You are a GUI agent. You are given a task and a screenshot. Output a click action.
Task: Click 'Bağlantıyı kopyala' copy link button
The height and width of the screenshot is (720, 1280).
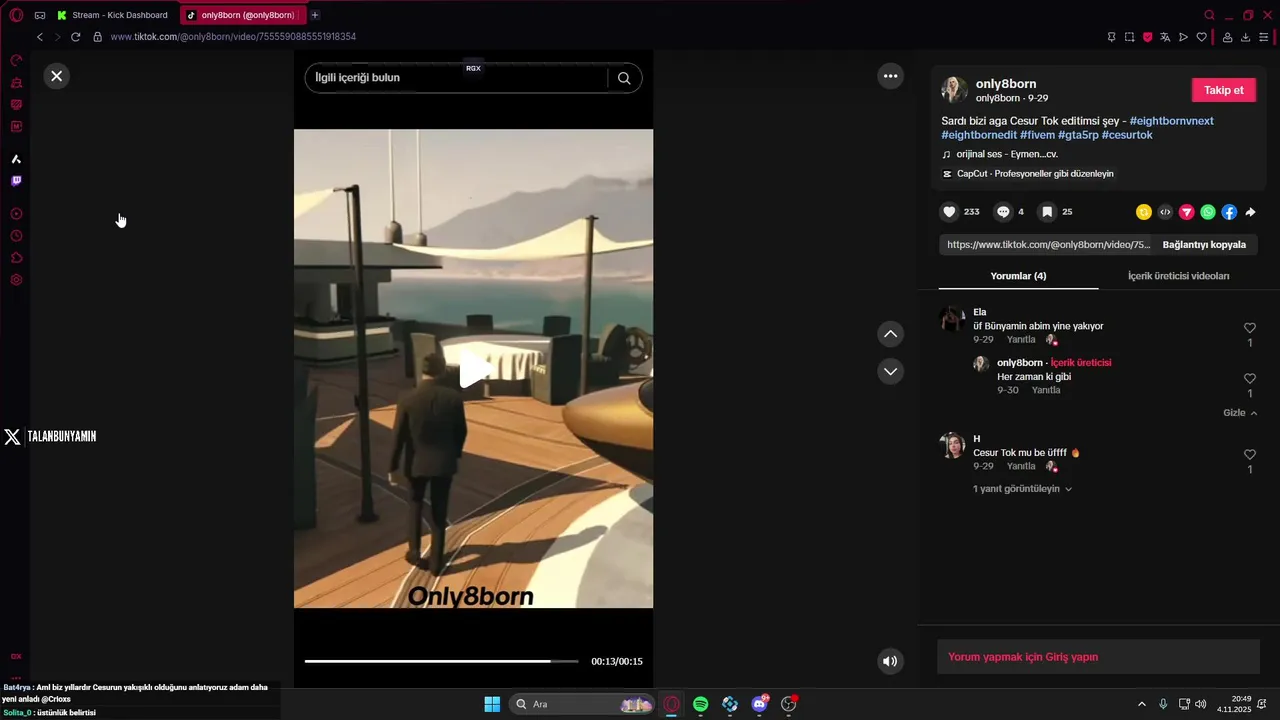tap(1204, 245)
